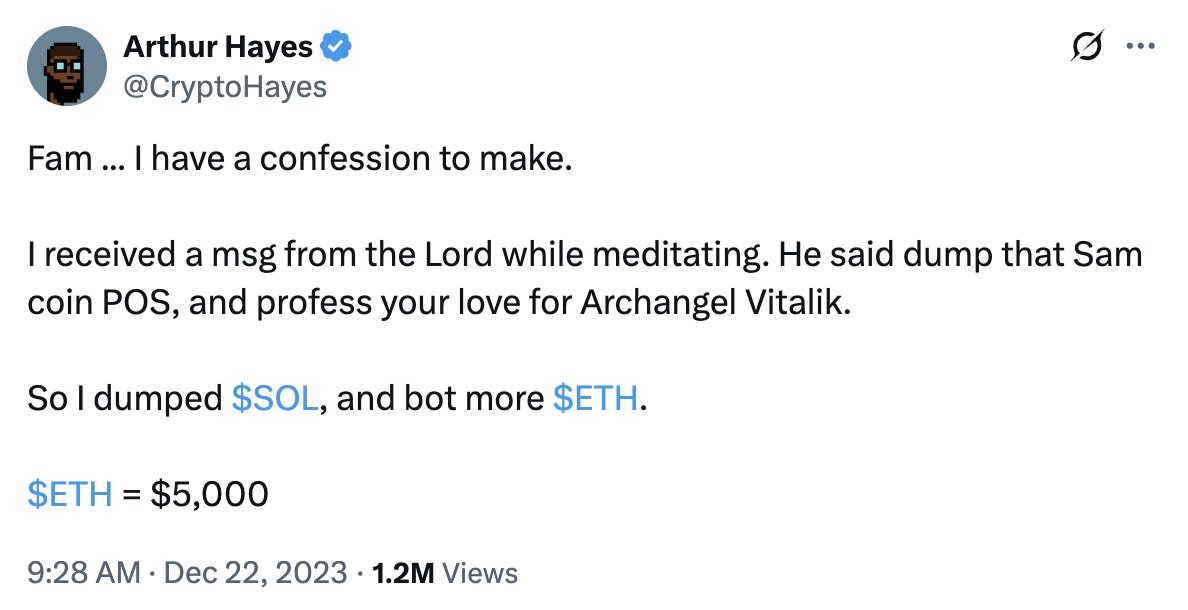
Task: Open the 1.2M view count
Action: click(x=402, y=573)
